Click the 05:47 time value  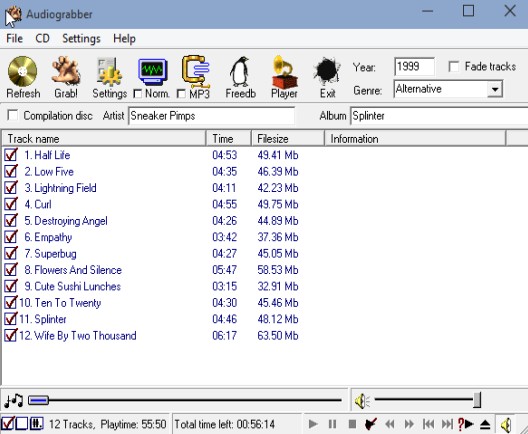point(225,270)
